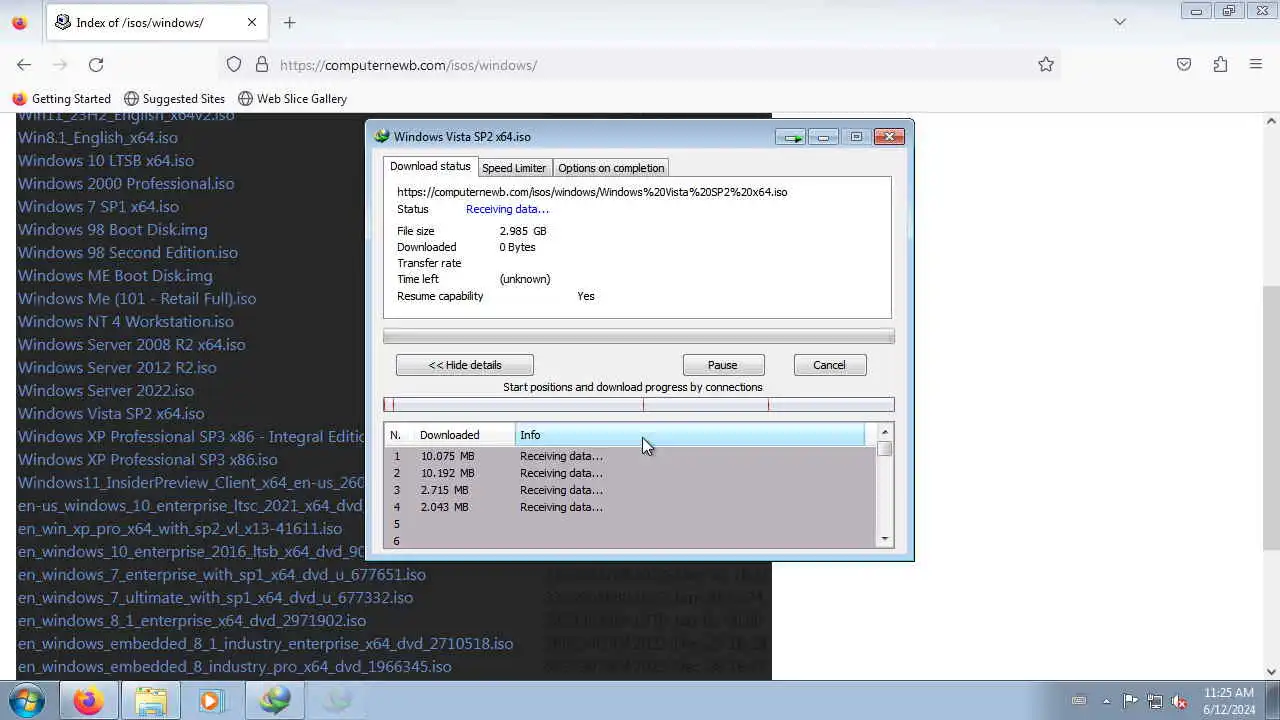This screenshot has width=1280, height=720.
Task: Click the green arrow button in download dialog title bar
Action: coord(791,137)
